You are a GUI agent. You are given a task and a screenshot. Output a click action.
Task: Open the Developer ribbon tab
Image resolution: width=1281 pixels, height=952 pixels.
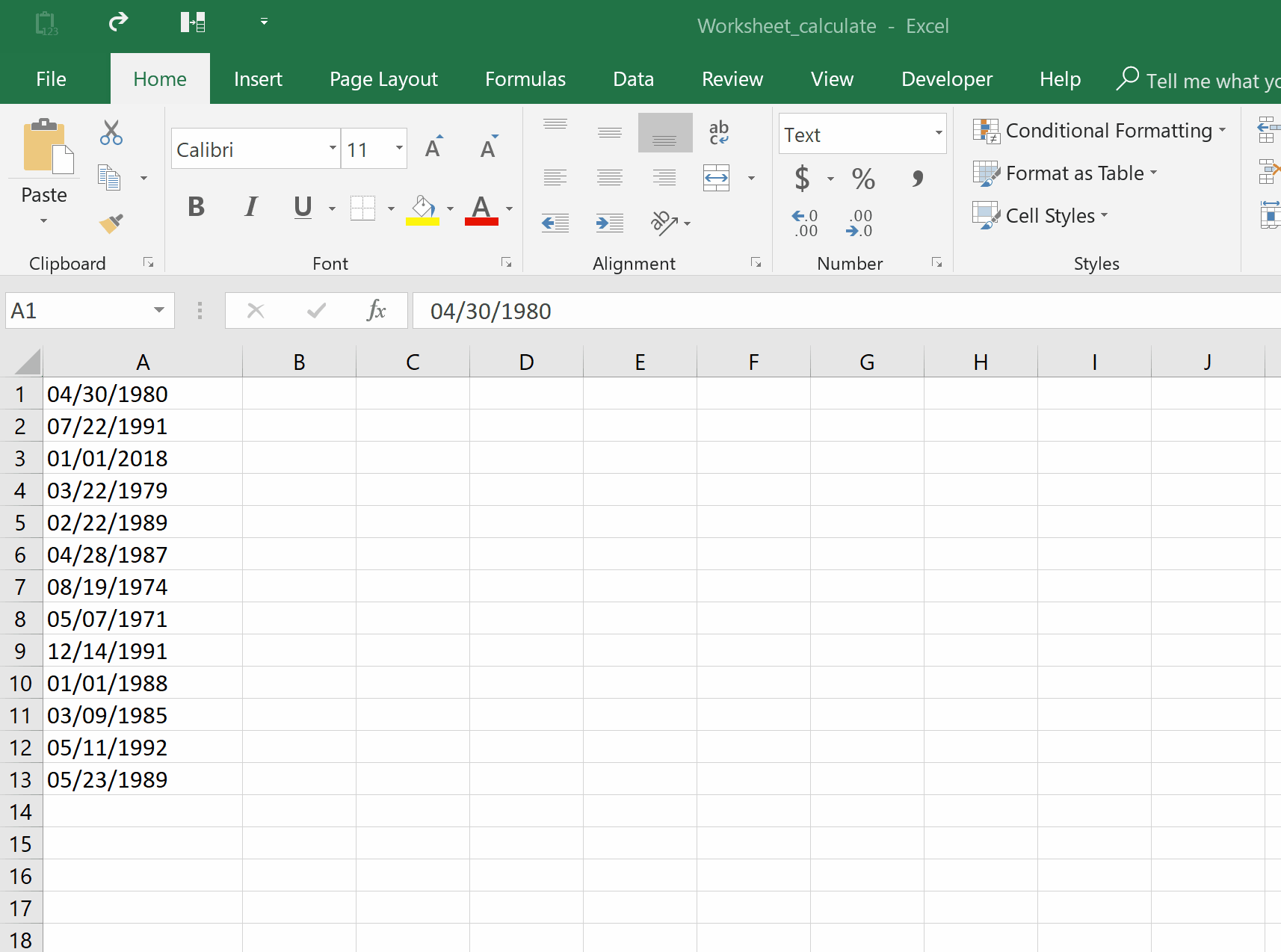[x=946, y=78]
